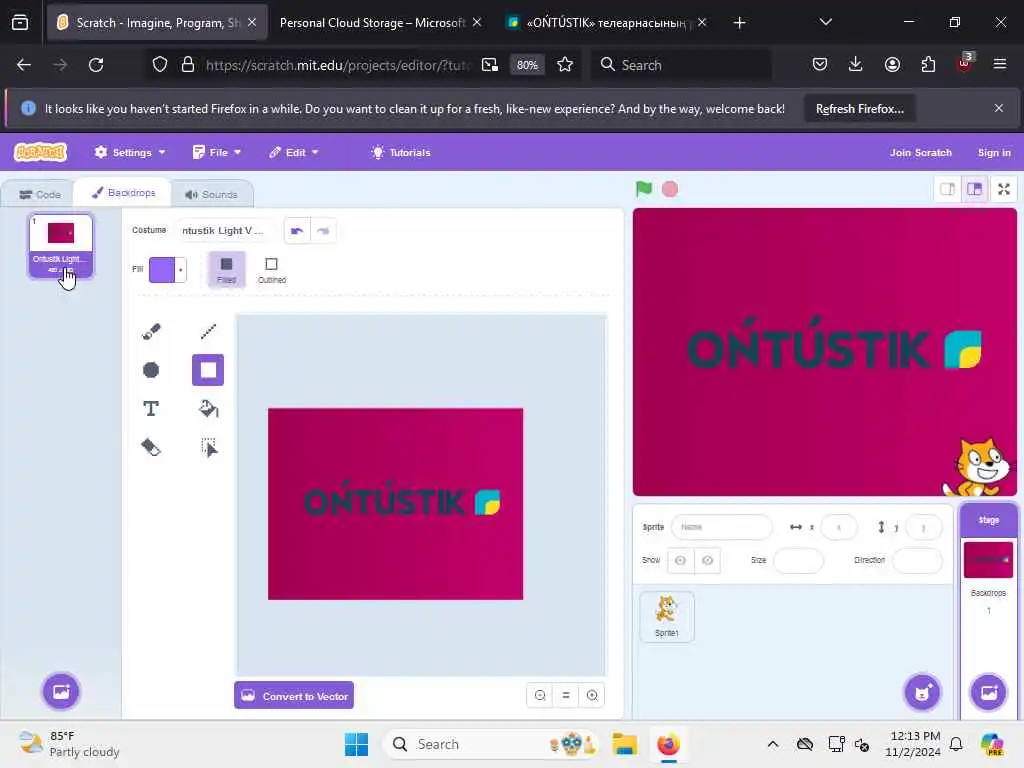Screen dimensions: 1024x768
Task: Dismiss the Firefox notification bar
Action: pyautogui.click(x=999, y=108)
